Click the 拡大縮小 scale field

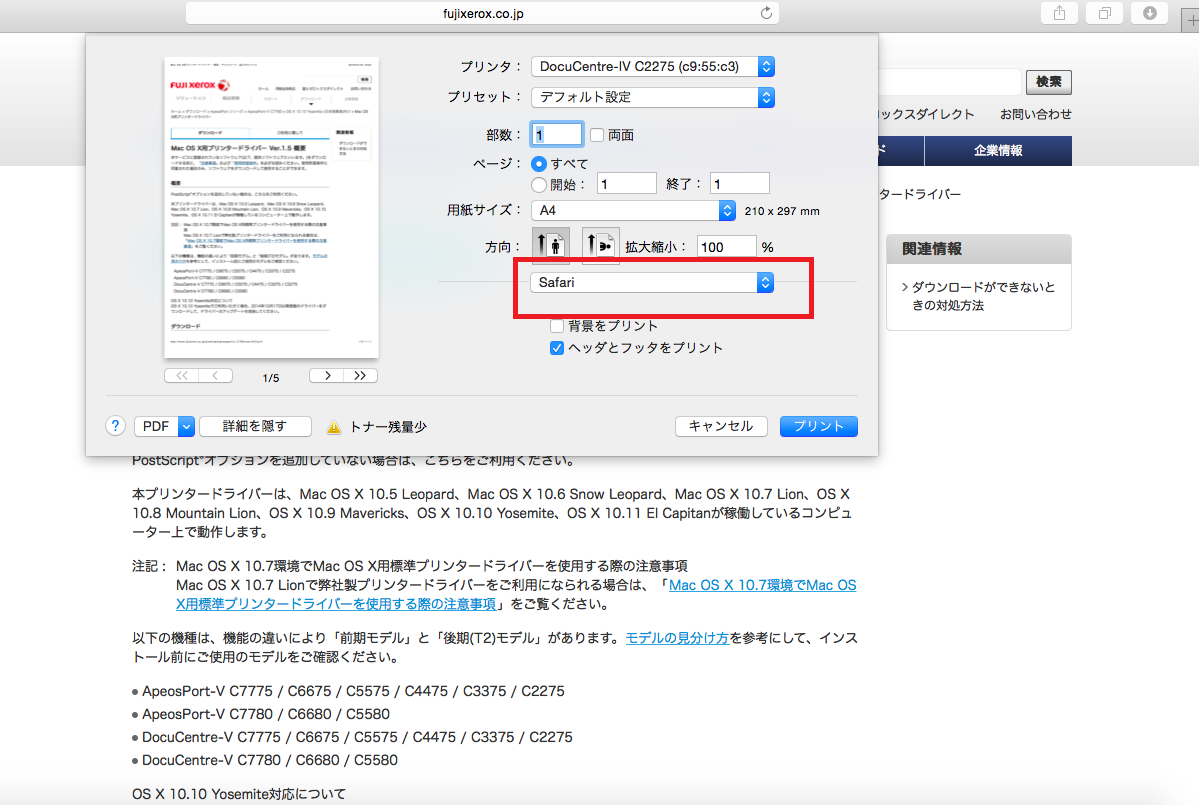click(x=726, y=246)
